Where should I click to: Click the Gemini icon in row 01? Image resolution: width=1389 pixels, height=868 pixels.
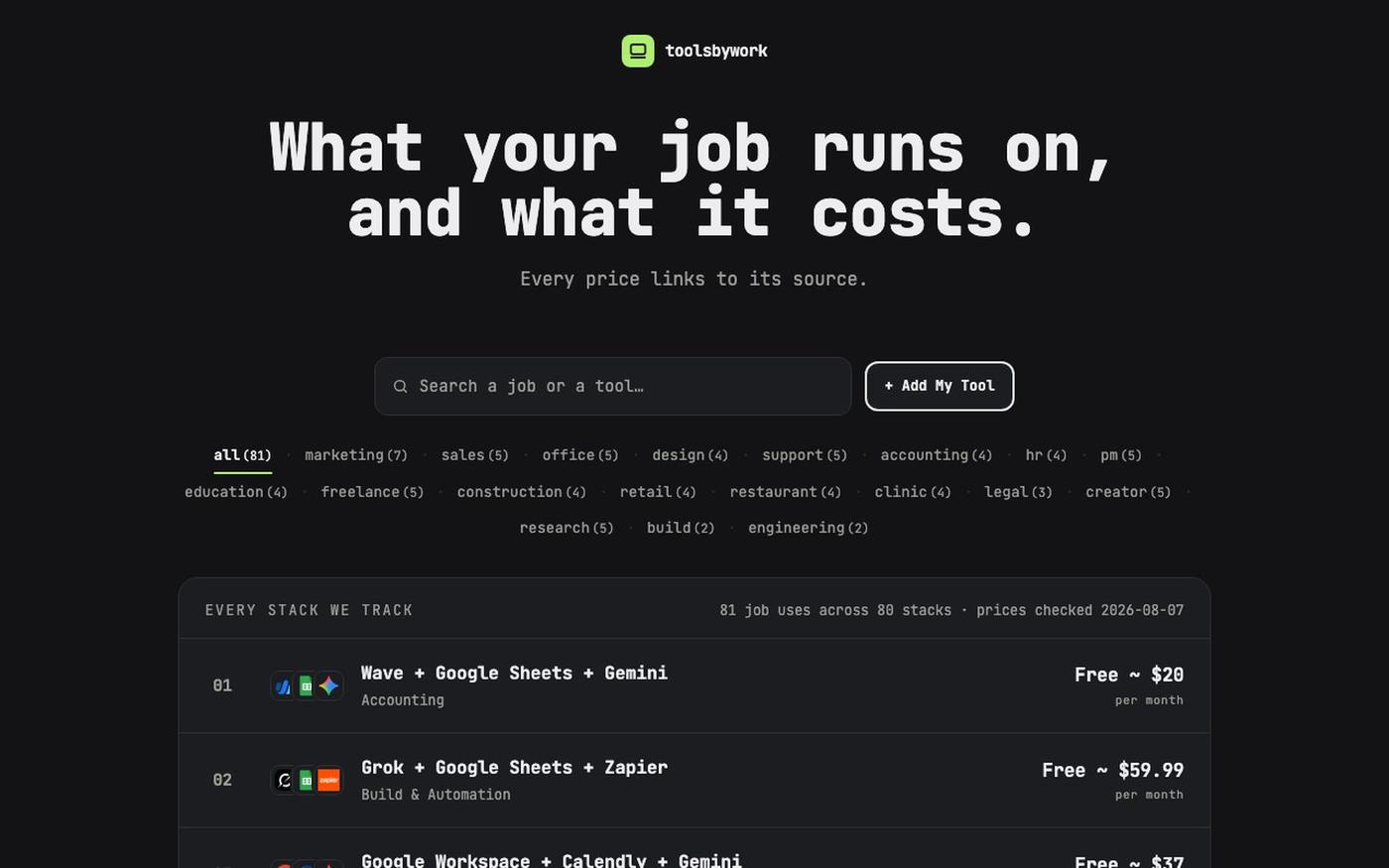click(x=329, y=685)
